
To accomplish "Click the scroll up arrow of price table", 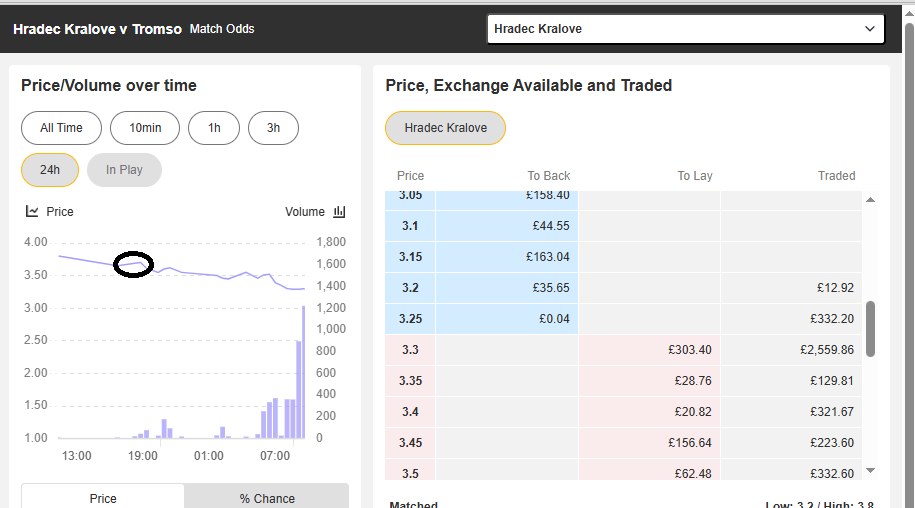I will (870, 199).
